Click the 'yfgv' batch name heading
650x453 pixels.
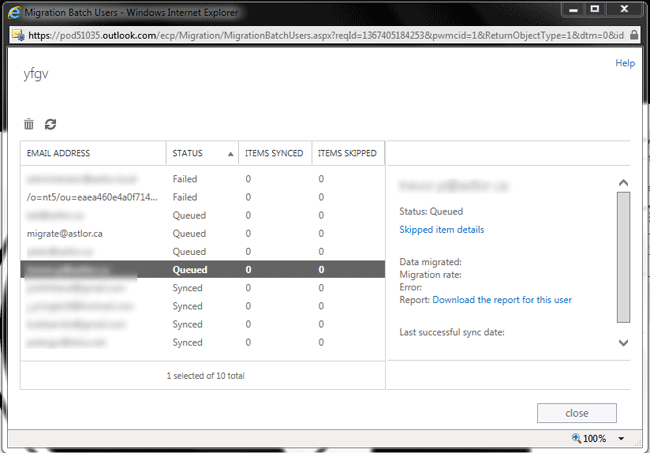pyautogui.click(x=36, y=74)
